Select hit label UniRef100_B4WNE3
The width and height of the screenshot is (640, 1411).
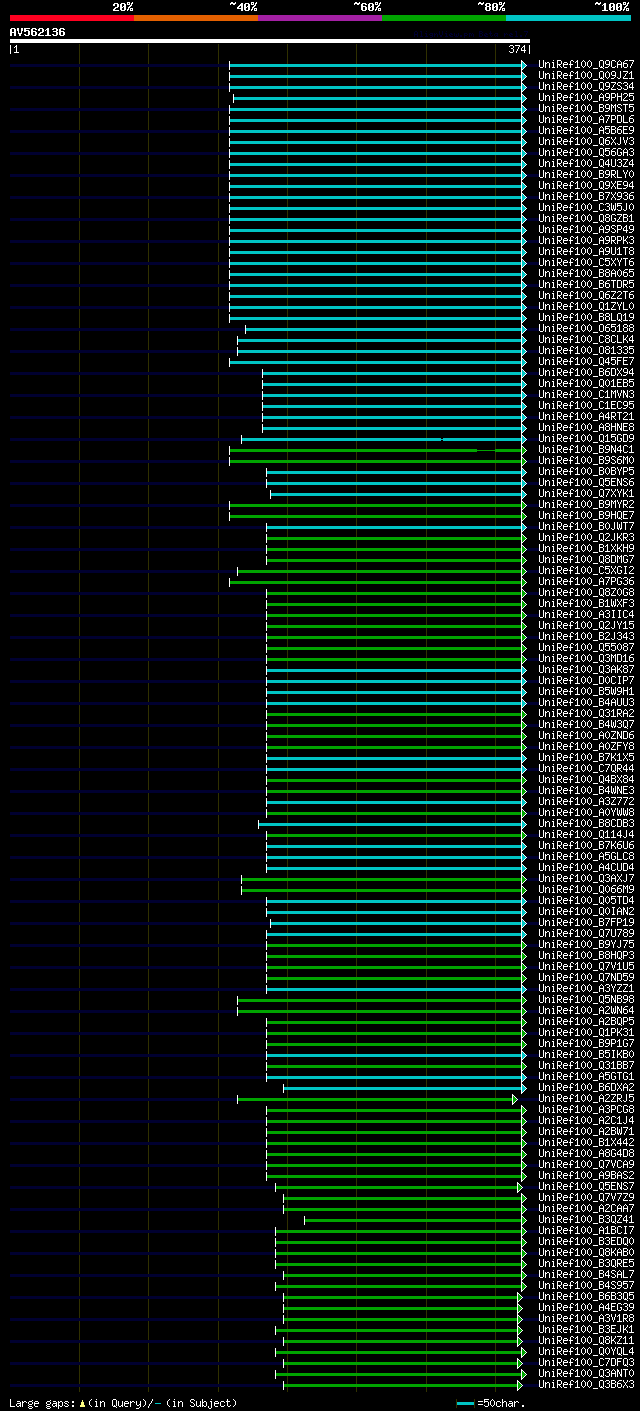[x=586, y=790]
